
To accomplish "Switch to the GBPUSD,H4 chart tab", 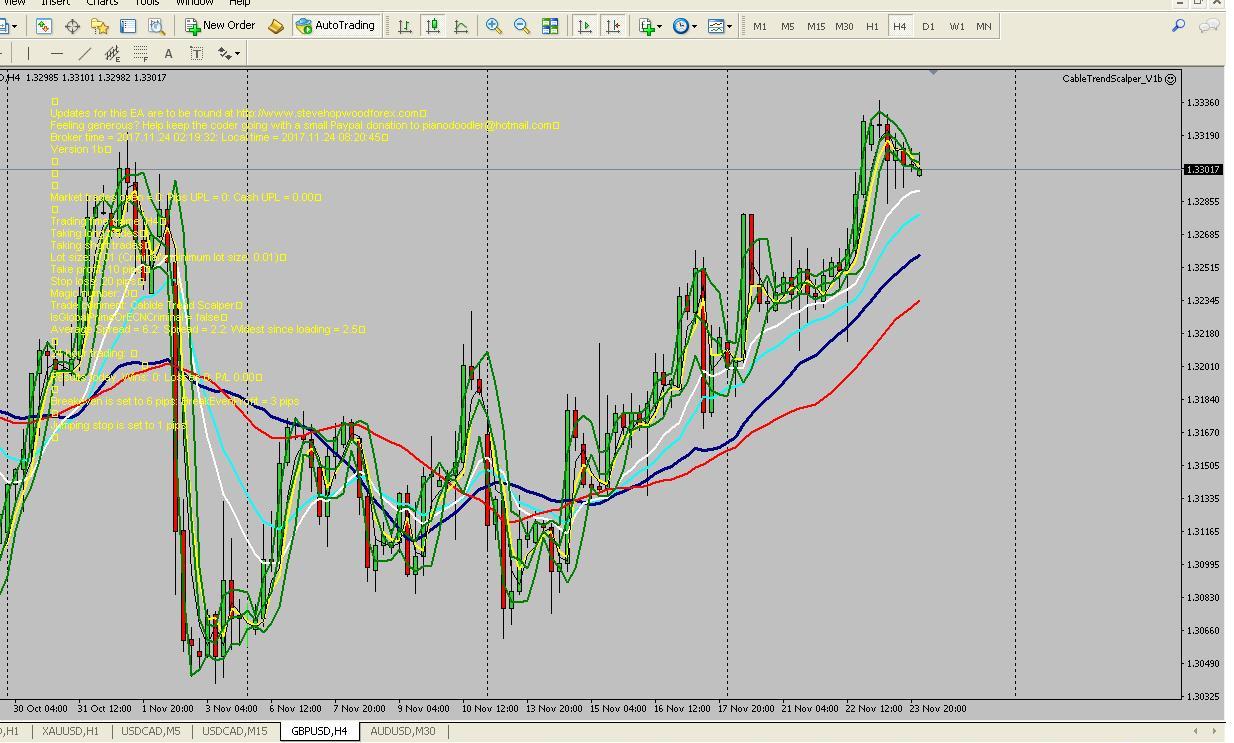I will click(x=319, y=731).
